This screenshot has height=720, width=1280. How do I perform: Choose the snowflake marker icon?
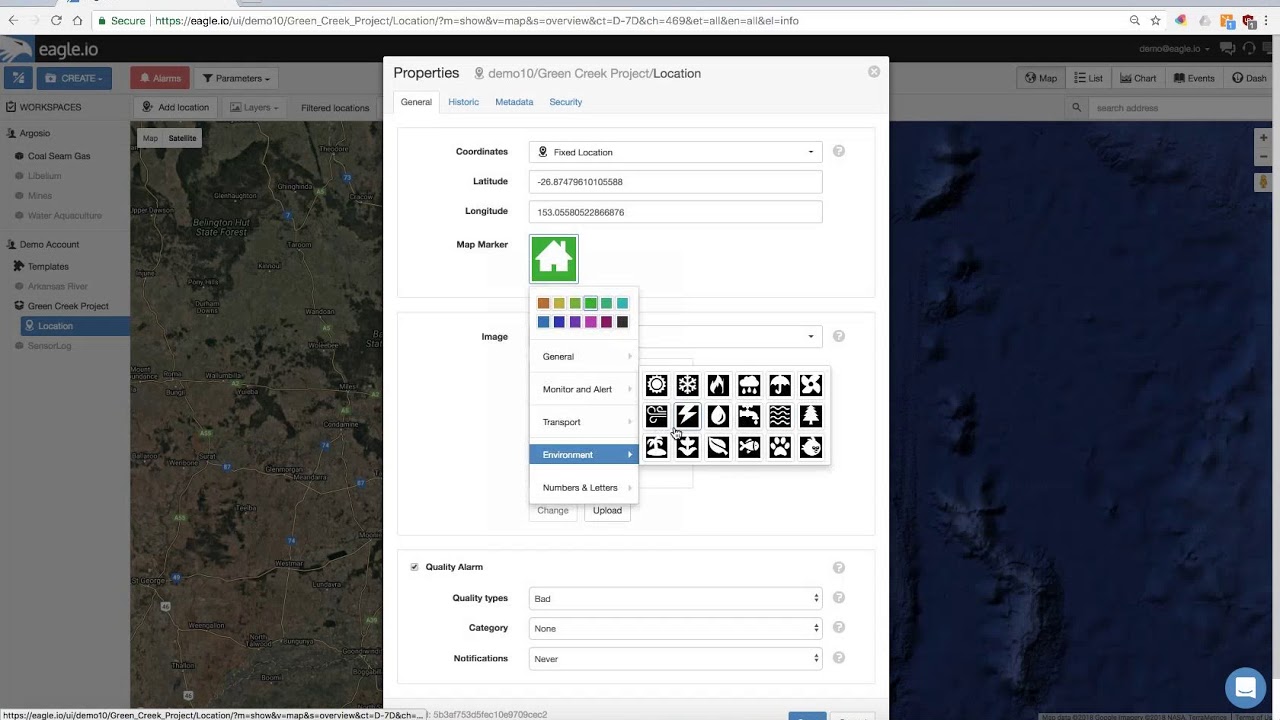coord(687,385)
